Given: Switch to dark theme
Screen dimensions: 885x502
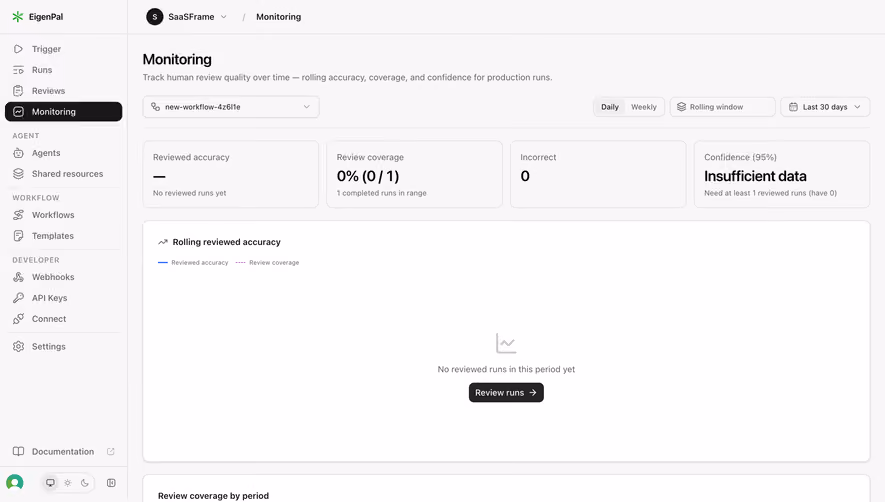Looking at the screenshot, I should click(85, 483).
